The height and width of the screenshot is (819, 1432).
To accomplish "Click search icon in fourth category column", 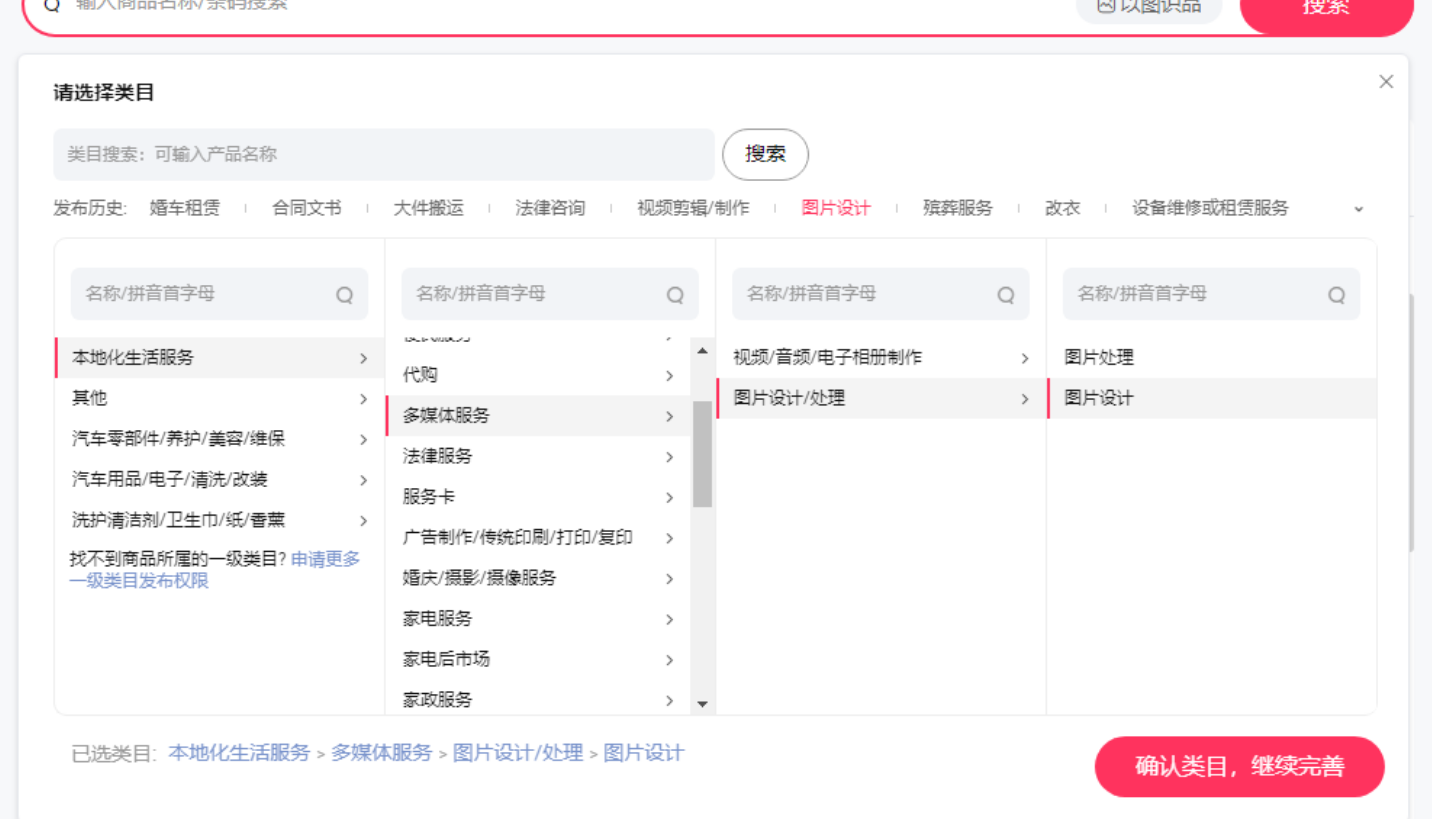I will 1336,295.
